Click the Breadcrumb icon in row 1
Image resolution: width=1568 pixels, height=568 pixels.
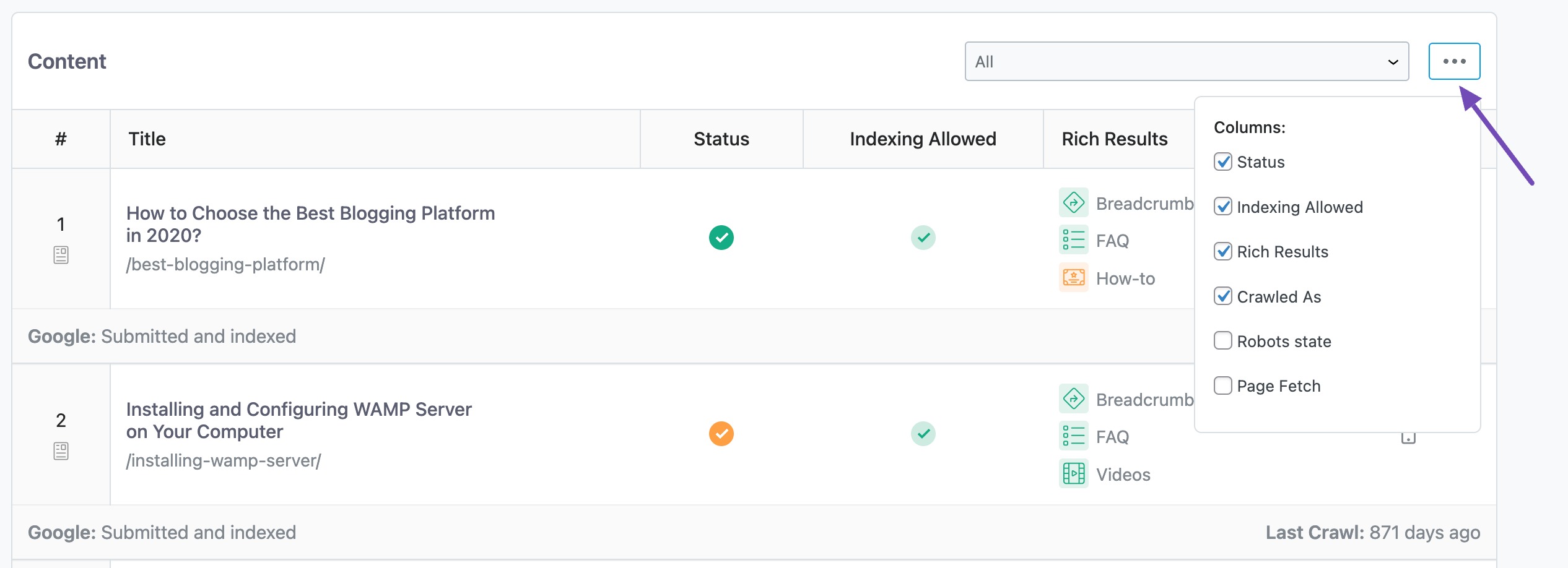(x=1074, y=202)
